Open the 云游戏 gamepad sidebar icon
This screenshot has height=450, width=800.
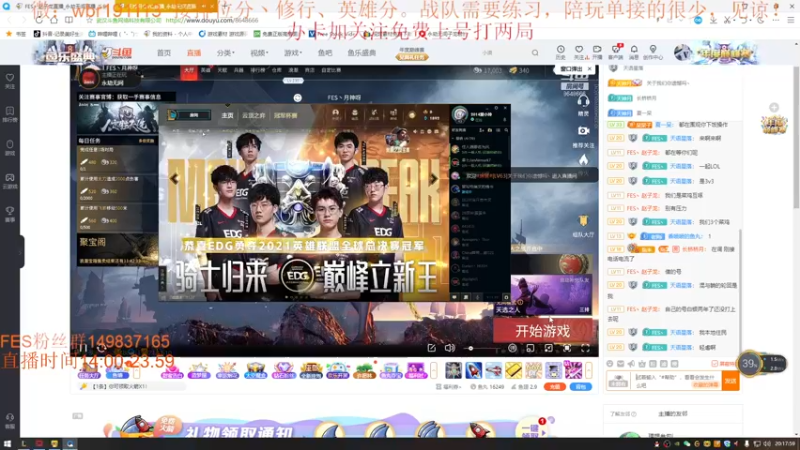pos(10,181)
